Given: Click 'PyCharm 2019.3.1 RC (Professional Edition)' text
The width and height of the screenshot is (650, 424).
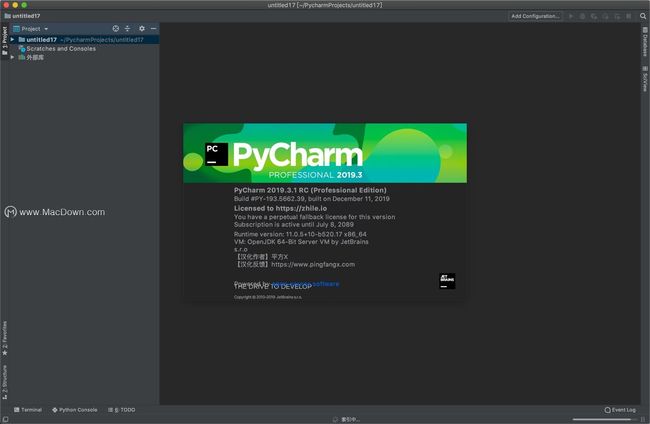Looking at the screenshot, I should (310, 190).
